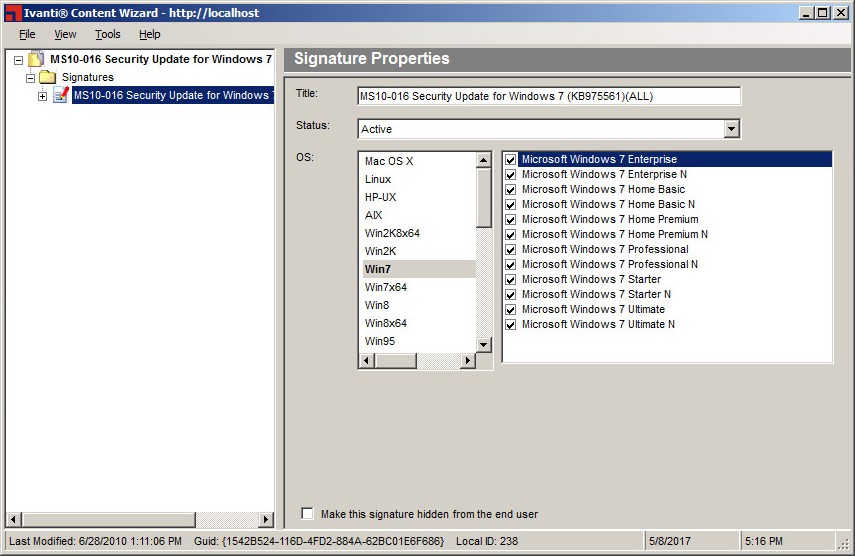The image size is (855, 556).
Task: Select Win95 in OS list
Action: [418, 341]
